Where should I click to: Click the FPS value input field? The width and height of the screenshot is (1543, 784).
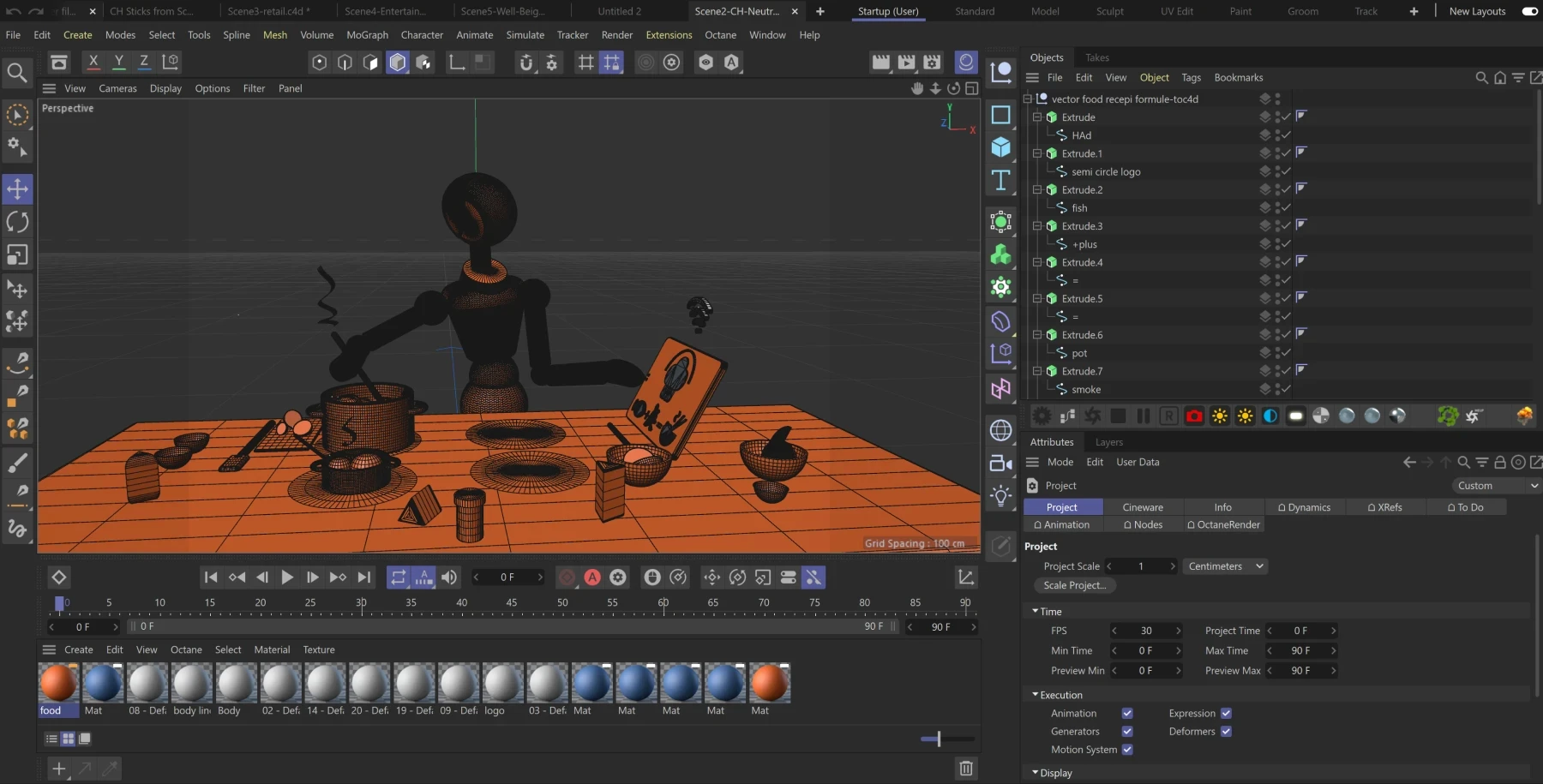tap(1146, 631)
